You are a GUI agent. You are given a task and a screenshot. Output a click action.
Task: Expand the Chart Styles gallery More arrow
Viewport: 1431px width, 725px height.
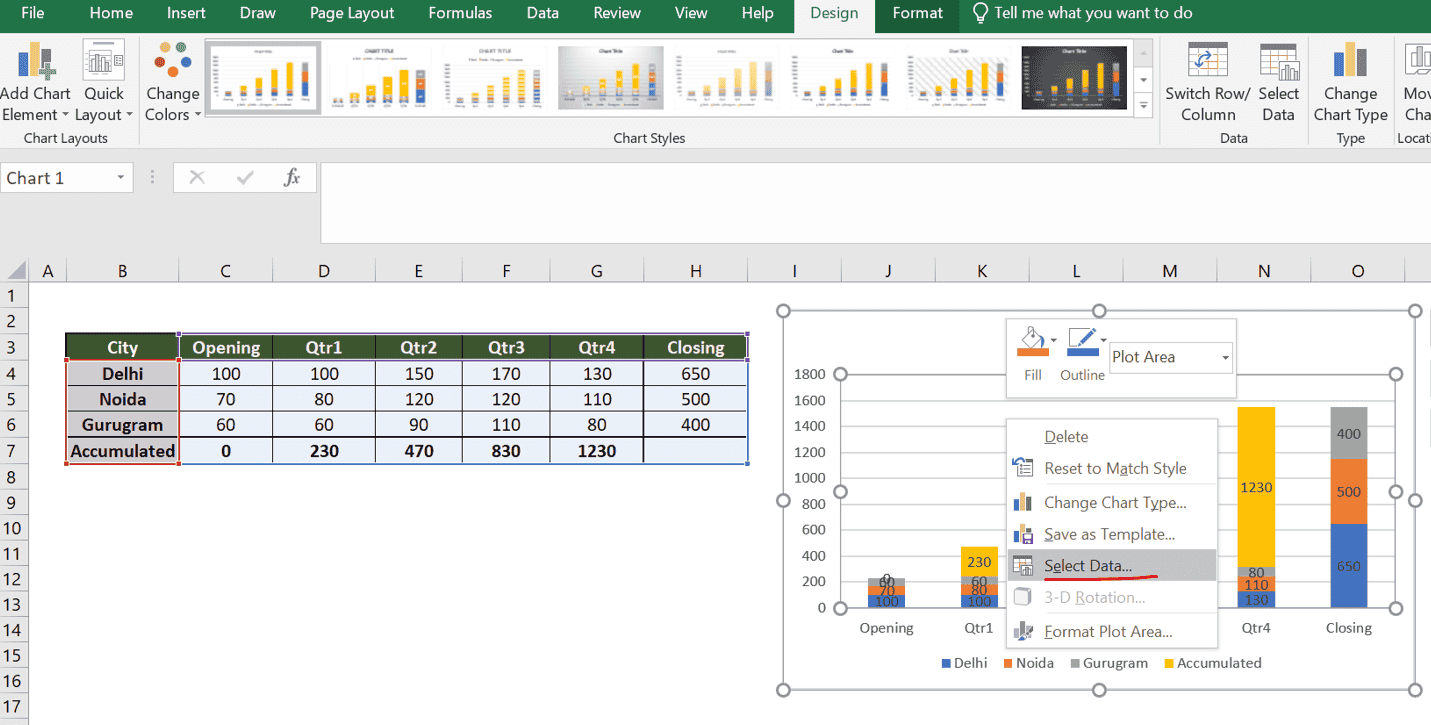coord(1143,106)
